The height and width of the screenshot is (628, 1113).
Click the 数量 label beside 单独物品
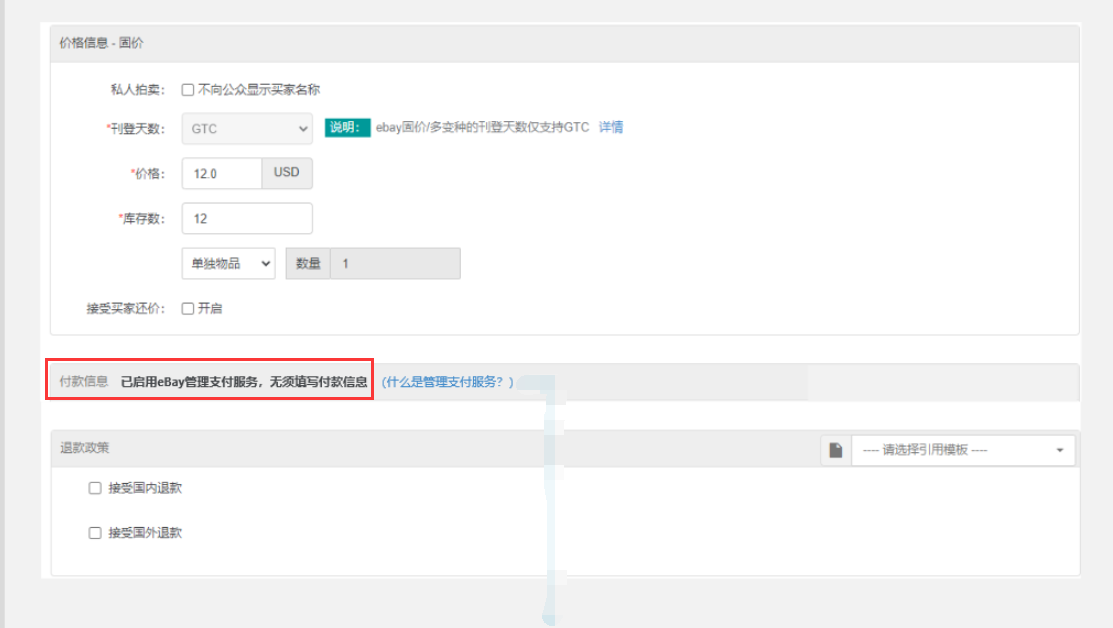pos(308,263)
